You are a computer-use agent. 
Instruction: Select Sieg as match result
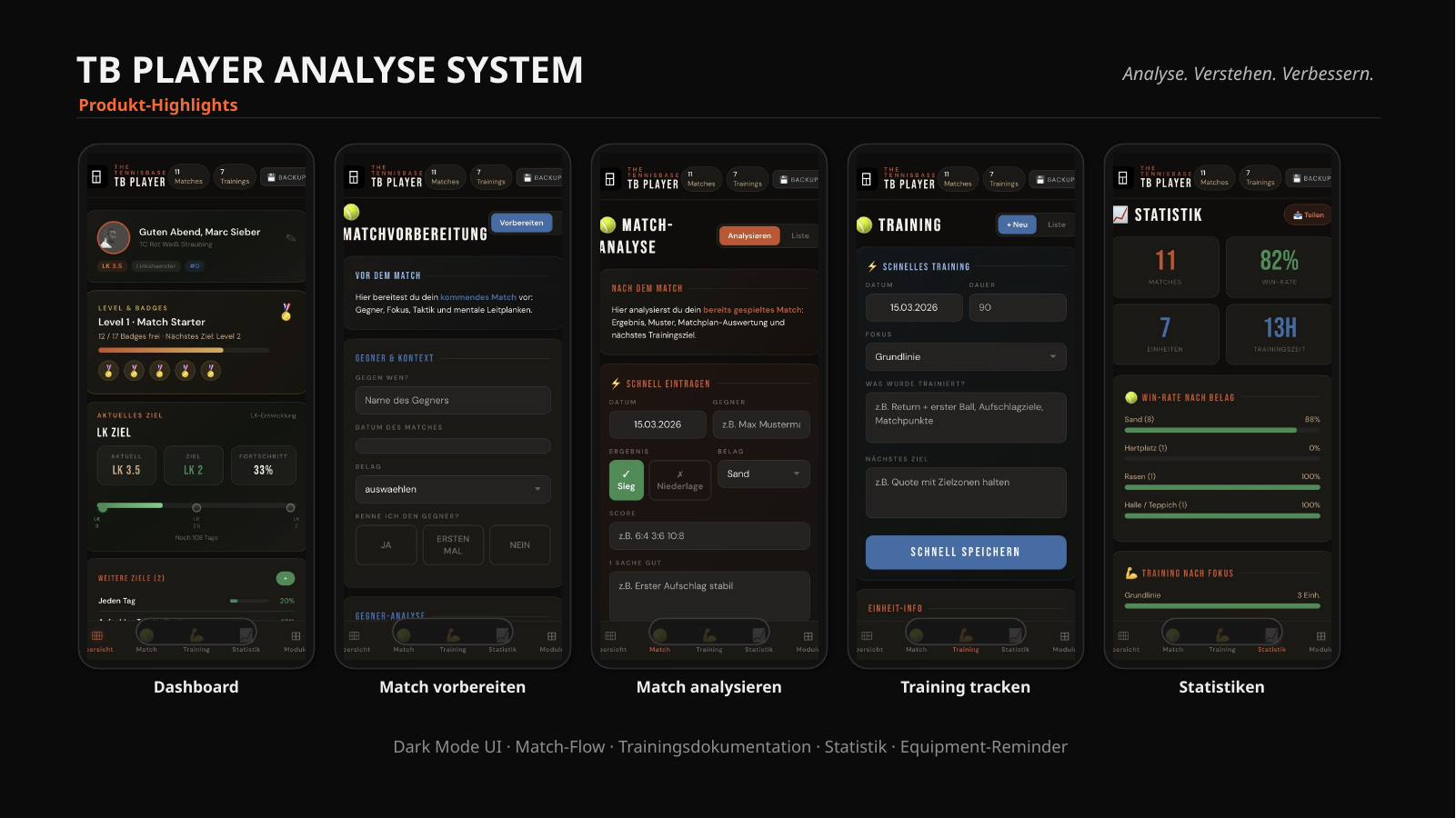click(626, 480)
